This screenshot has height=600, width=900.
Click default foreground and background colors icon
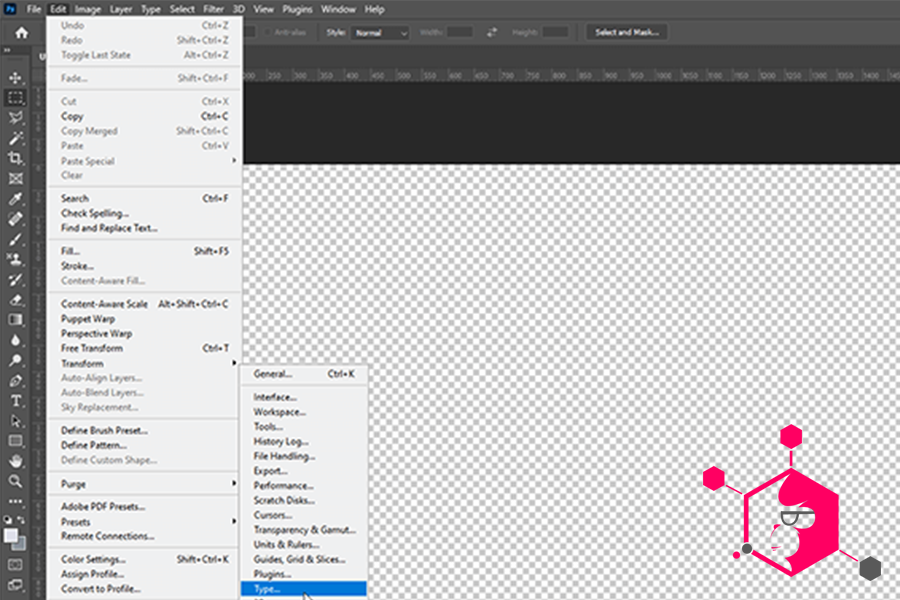point(7,520)
